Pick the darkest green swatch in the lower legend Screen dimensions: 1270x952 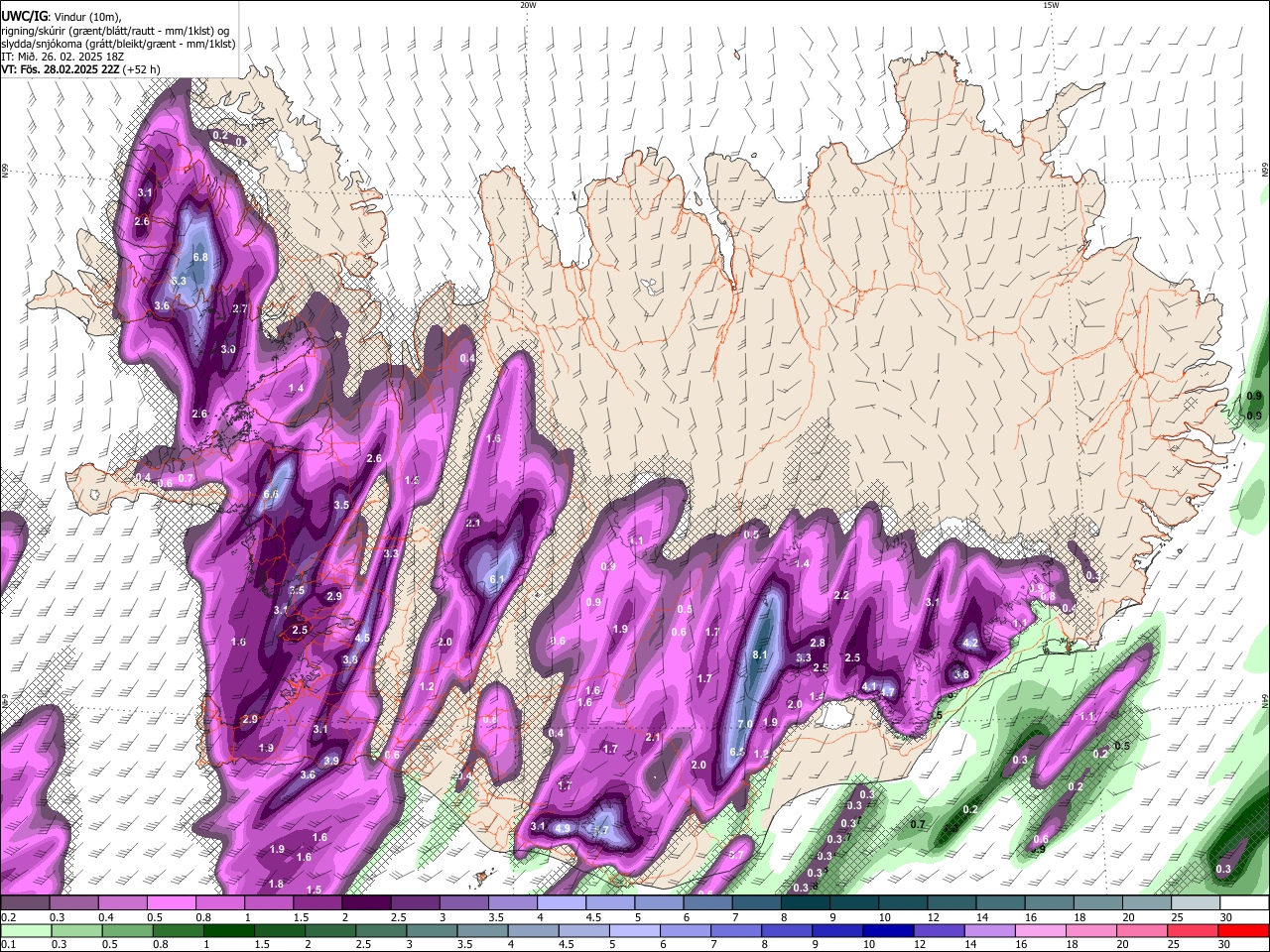click(x=228, y=930)
